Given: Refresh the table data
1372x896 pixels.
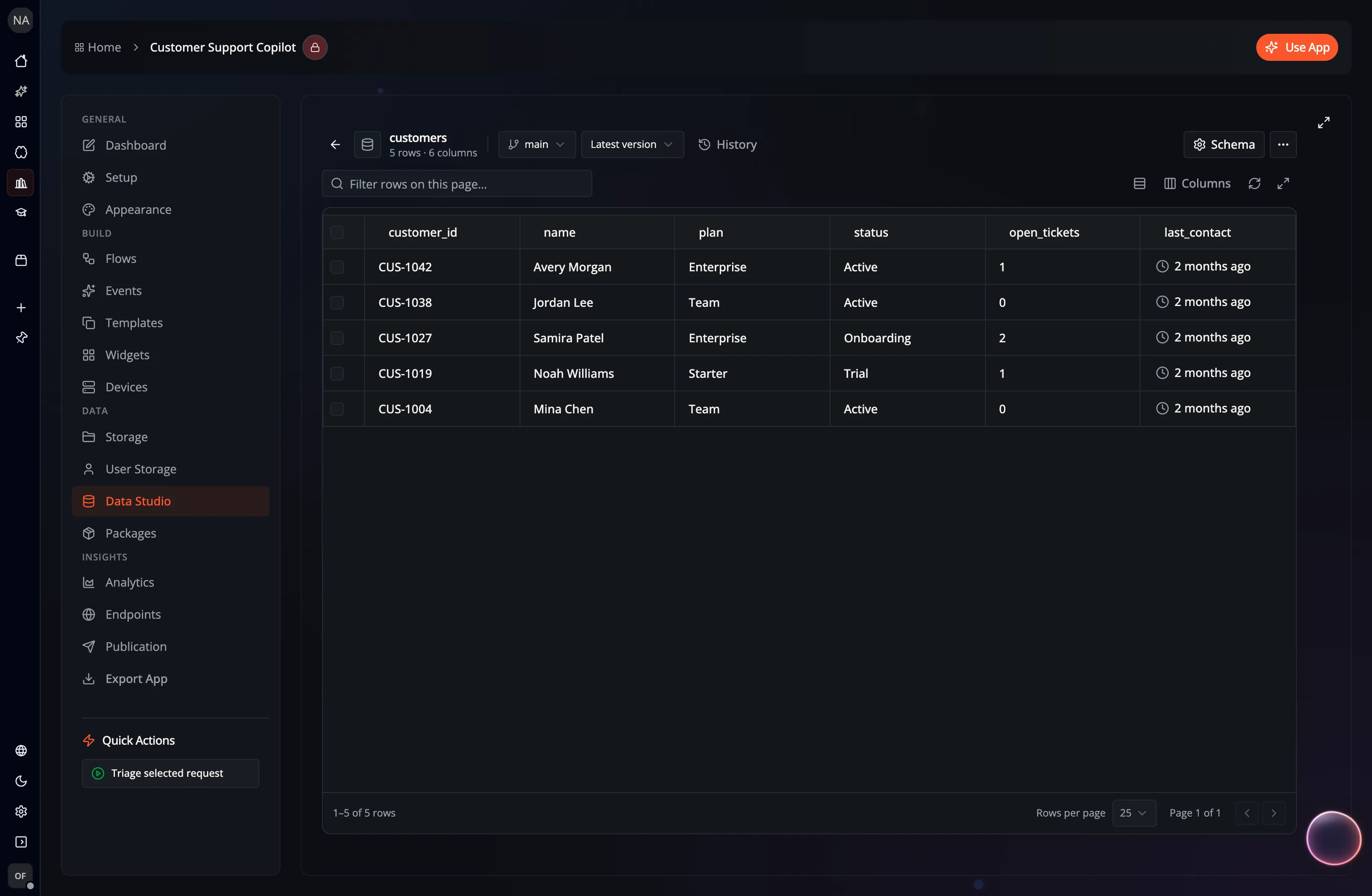Looking at the screenshot, I should tap(1254, 183).
